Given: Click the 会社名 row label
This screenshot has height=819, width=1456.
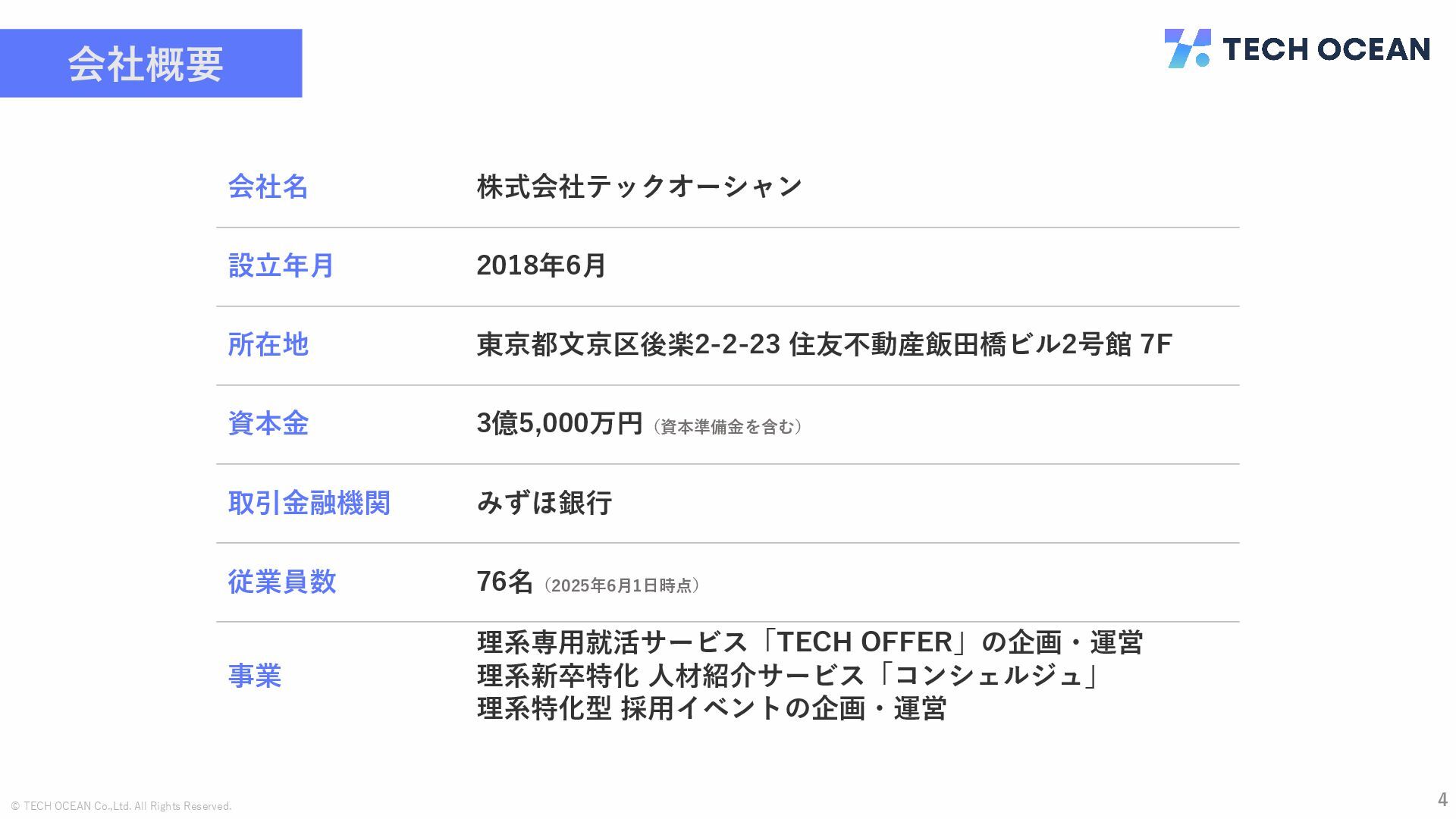Looking at the screenshot, I should coord(268,187).
